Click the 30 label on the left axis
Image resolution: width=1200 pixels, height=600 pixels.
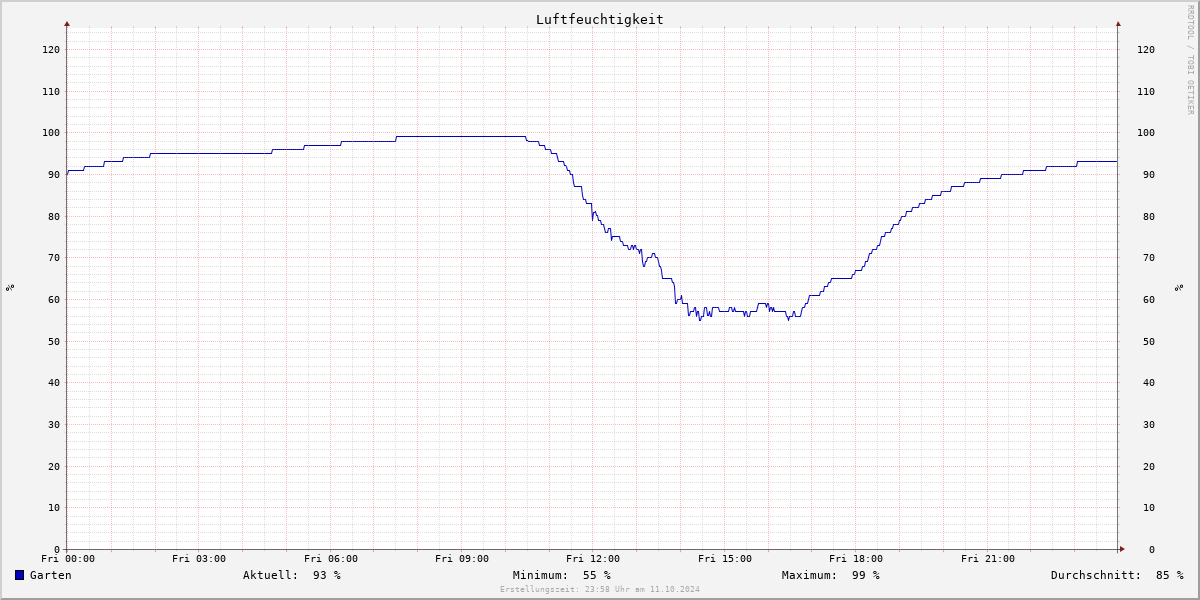[x=54, y=424]
